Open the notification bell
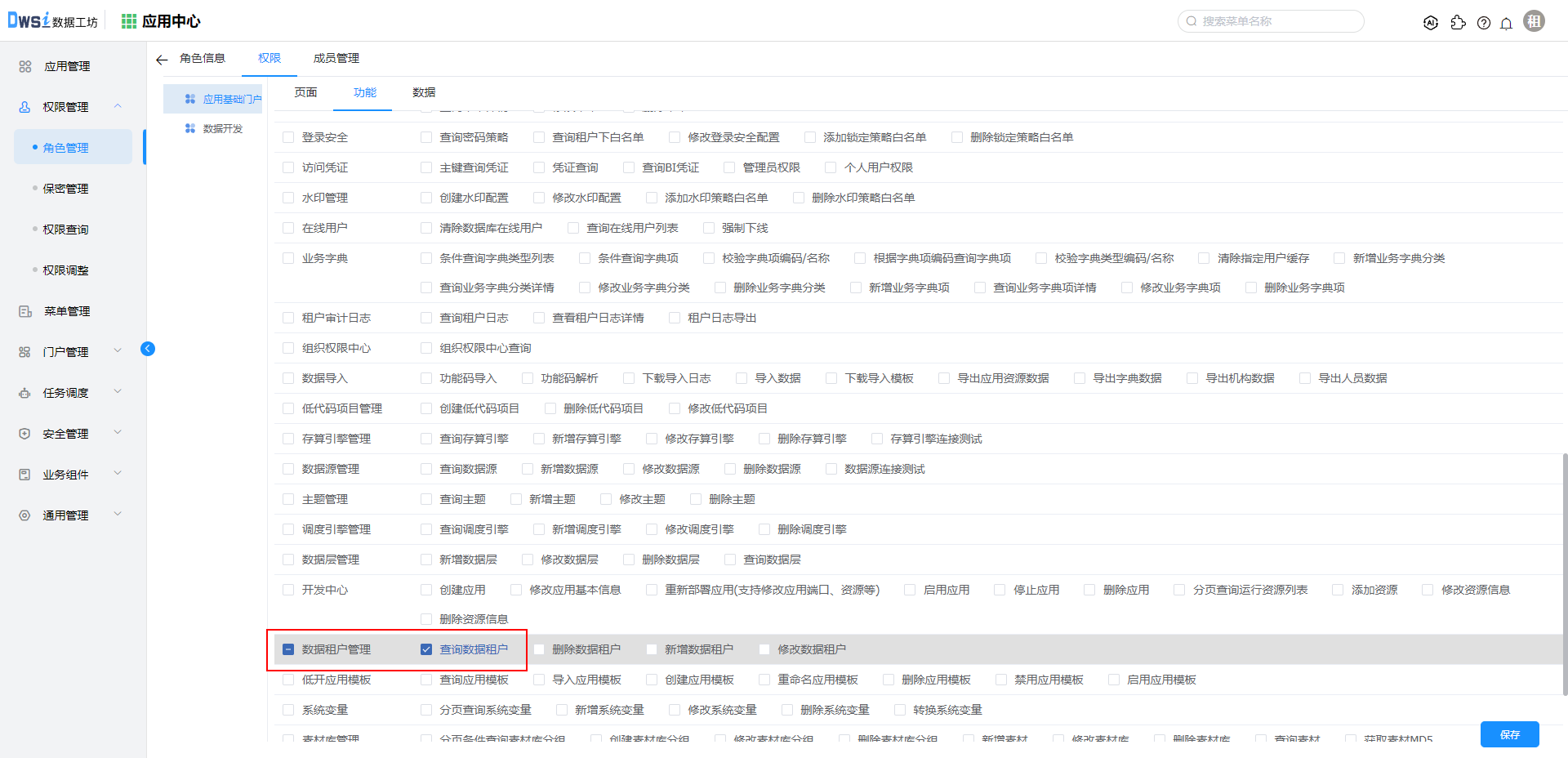The width and height of the screenshot is (1568, 758). (x=1506, y=23)
